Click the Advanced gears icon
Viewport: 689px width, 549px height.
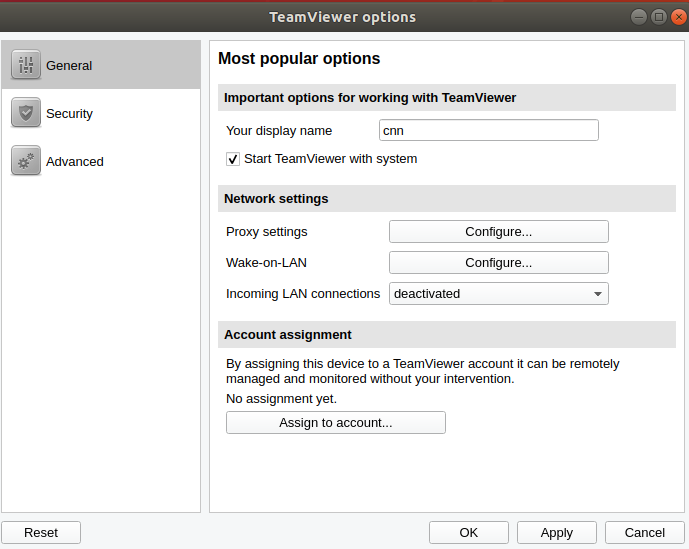click(x=26, y=161)
